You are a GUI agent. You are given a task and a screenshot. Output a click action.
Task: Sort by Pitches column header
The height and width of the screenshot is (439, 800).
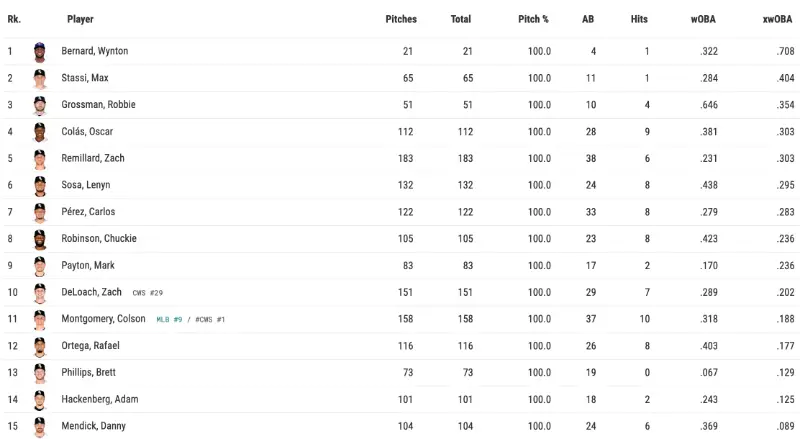click(x=400, y=19)
